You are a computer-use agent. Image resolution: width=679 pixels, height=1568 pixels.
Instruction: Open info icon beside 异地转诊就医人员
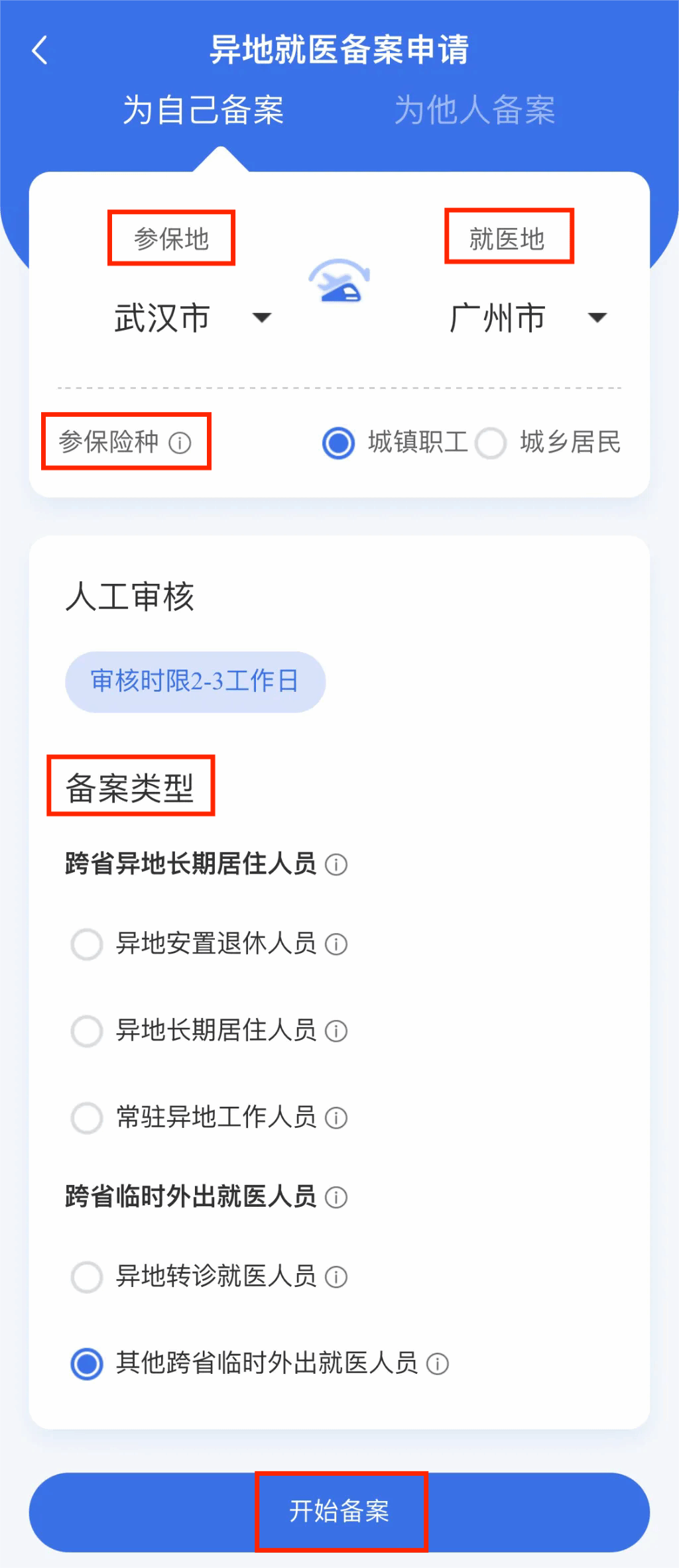(336, 1277)
